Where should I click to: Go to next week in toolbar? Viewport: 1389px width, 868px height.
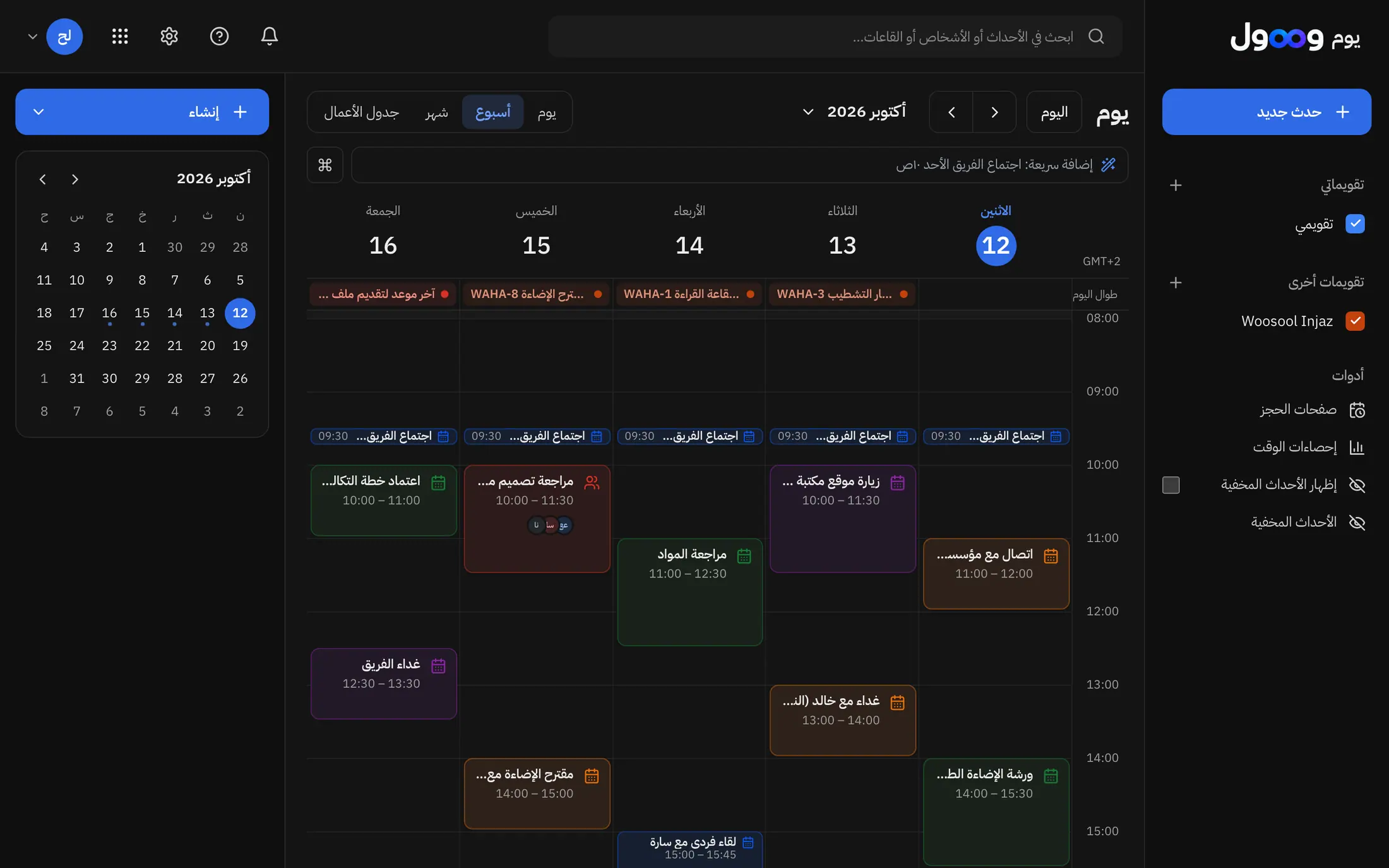pos(951,112)
